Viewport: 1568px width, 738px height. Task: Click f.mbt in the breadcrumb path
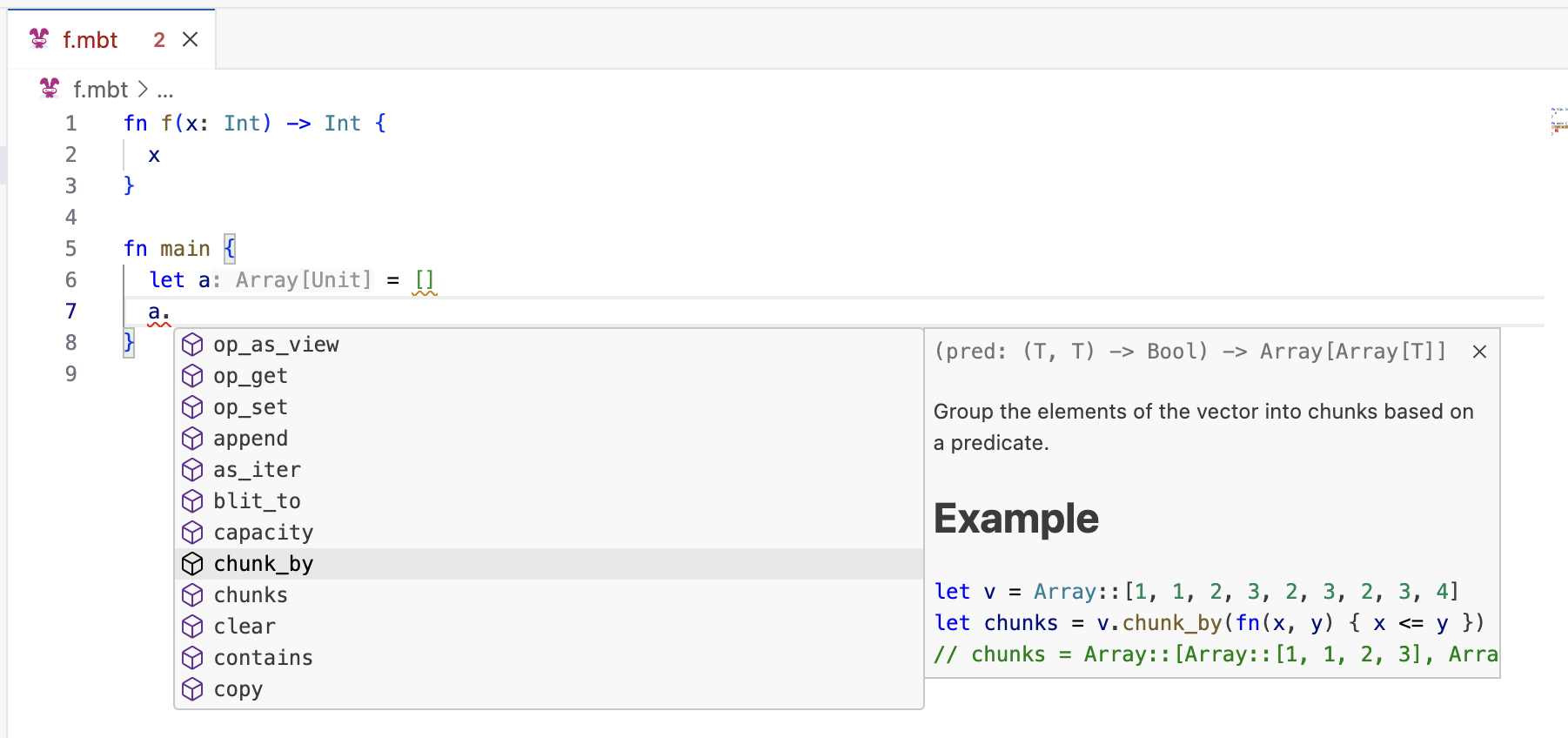tap(100, 90)
